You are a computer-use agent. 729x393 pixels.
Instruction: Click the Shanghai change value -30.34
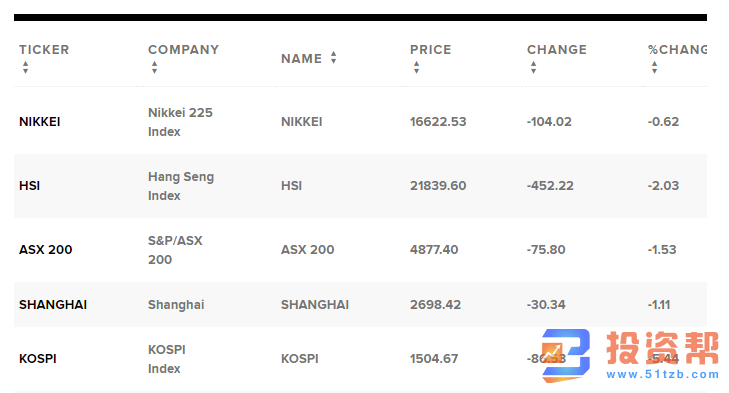(x=546, y=305)
